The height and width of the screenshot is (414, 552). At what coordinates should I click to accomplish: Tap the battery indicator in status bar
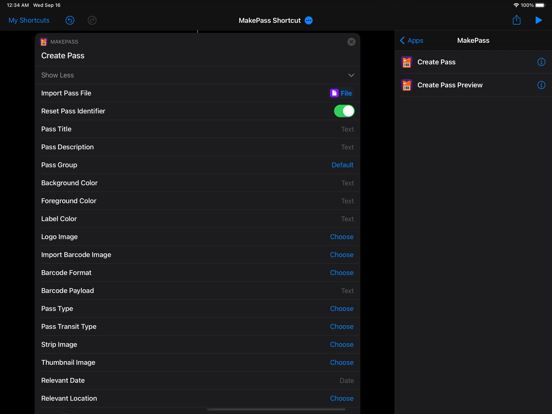point(540,5)
